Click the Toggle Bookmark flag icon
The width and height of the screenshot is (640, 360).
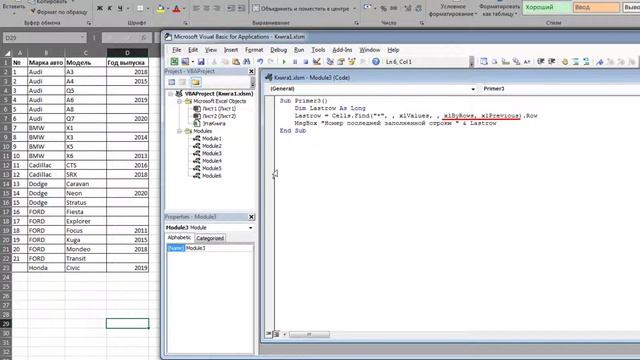[x=600, y=62]
